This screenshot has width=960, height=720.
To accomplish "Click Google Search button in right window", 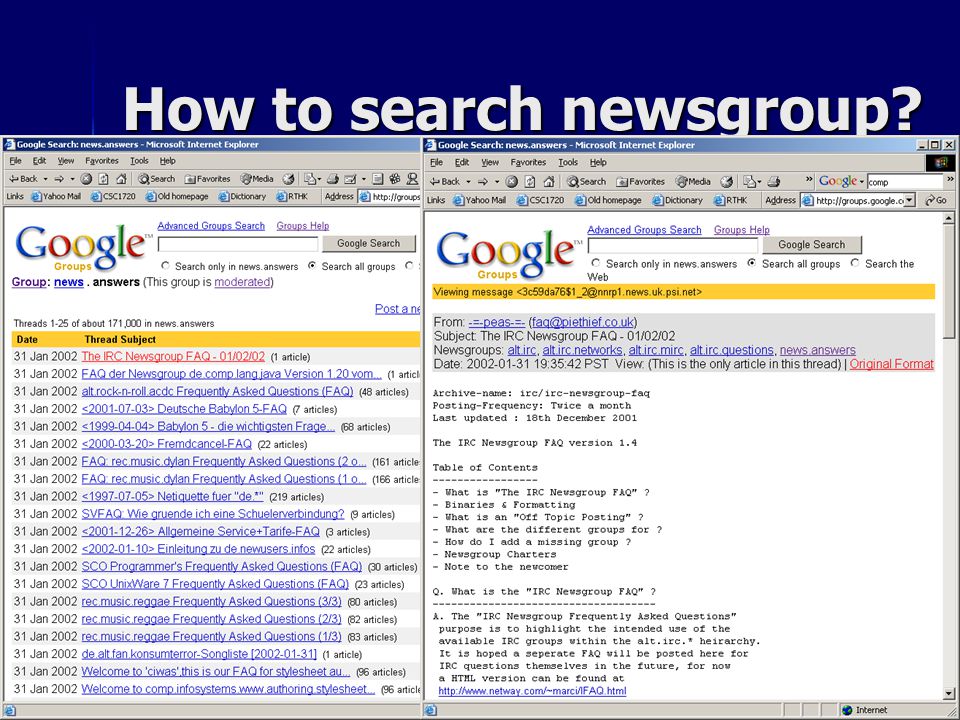I will pos(811,244).
